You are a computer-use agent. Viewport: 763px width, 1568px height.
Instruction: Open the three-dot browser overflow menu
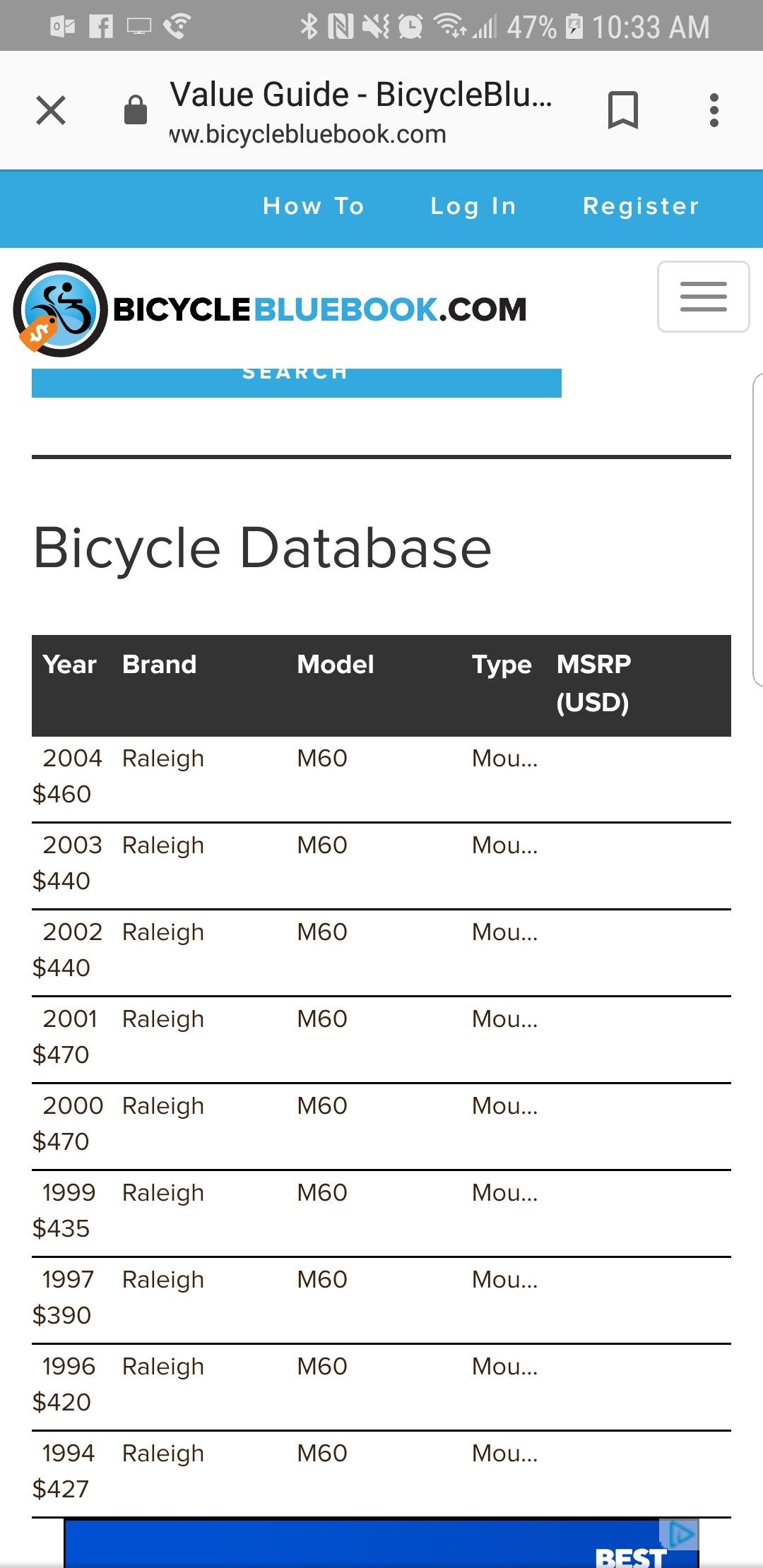click(714, 110)
